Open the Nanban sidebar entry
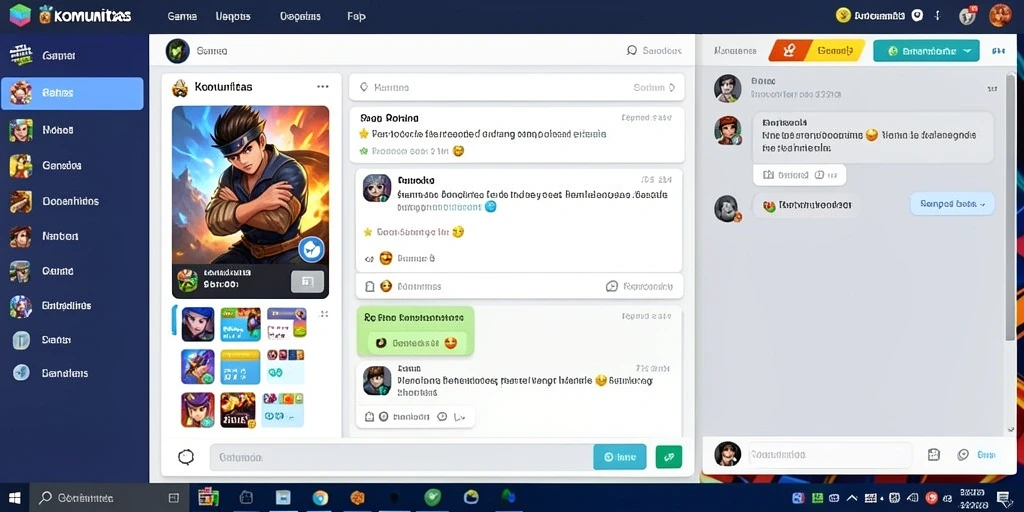 pyautogui.click(x=59, y=236)
